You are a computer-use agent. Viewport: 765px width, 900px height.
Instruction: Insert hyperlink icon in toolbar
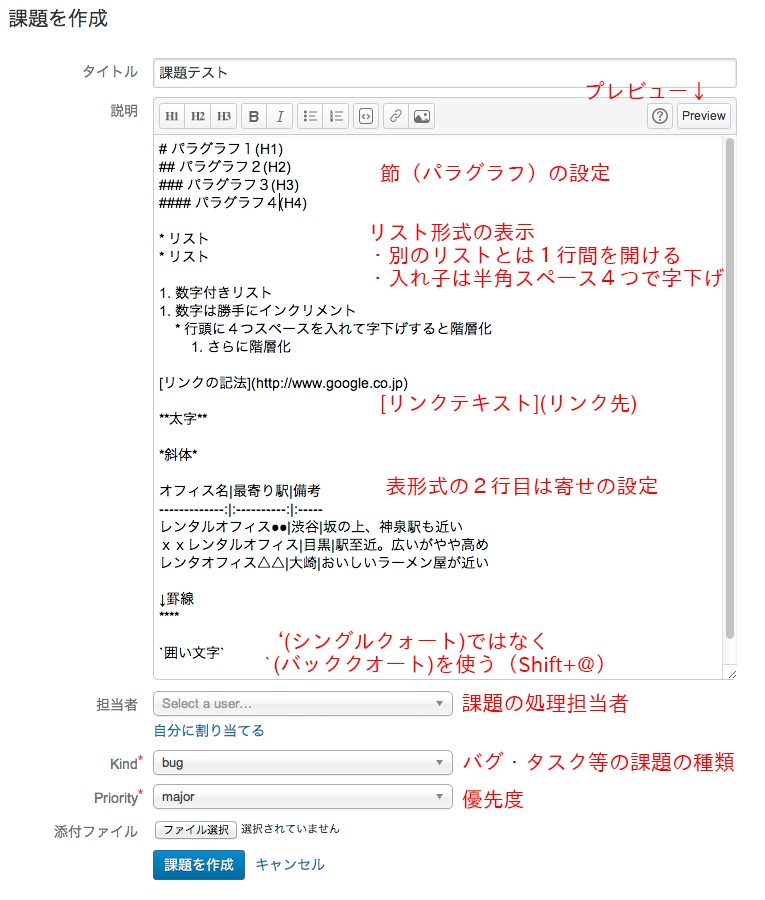click(x=395, y=117)
